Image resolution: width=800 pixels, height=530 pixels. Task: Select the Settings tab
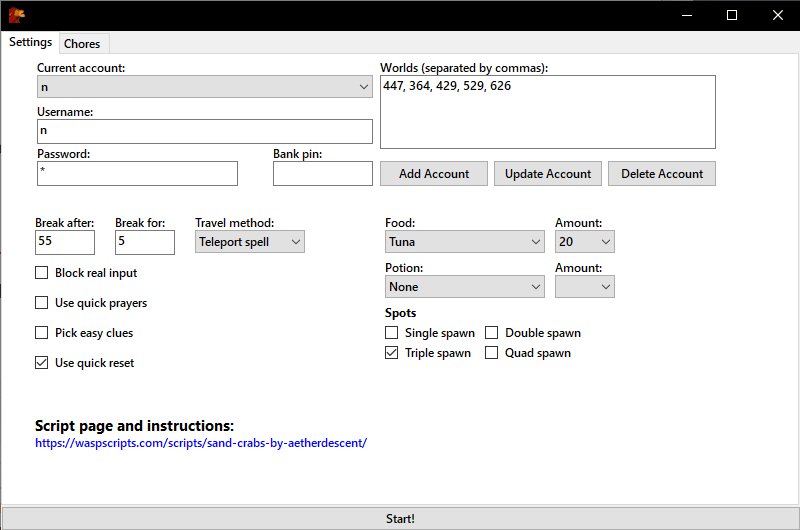click(31, 42)
